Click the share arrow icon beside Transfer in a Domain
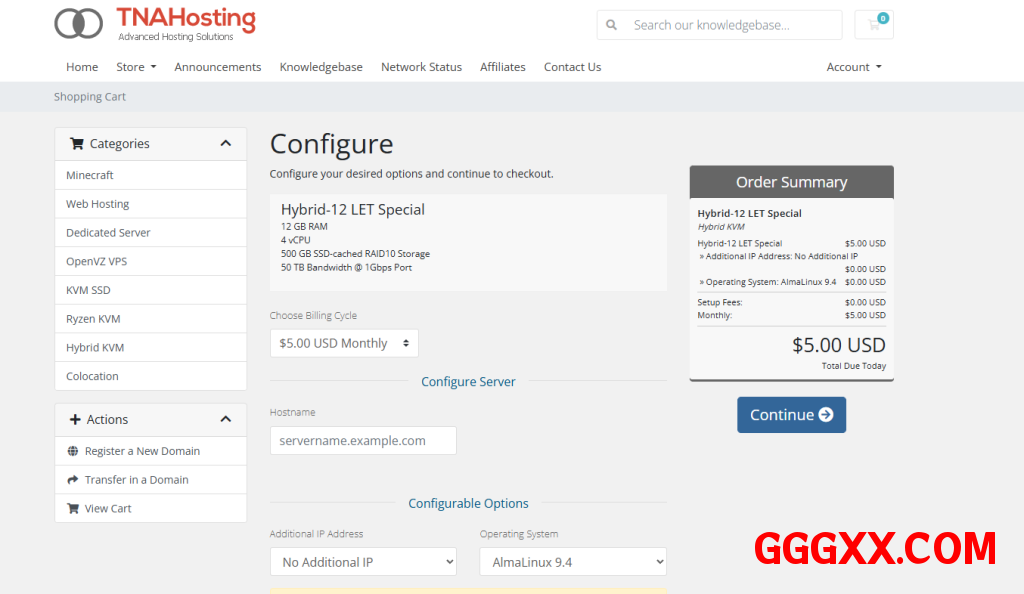1024x594 pixels. pos(73,480)
